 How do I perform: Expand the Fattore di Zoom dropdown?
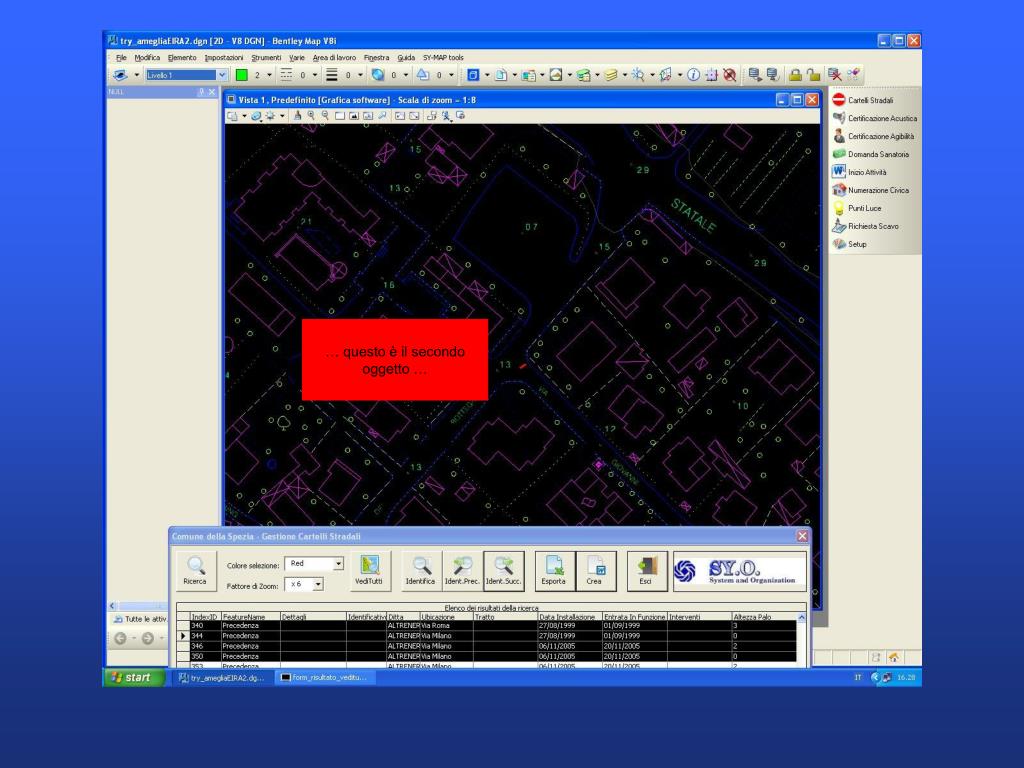[x=318, y=584]
